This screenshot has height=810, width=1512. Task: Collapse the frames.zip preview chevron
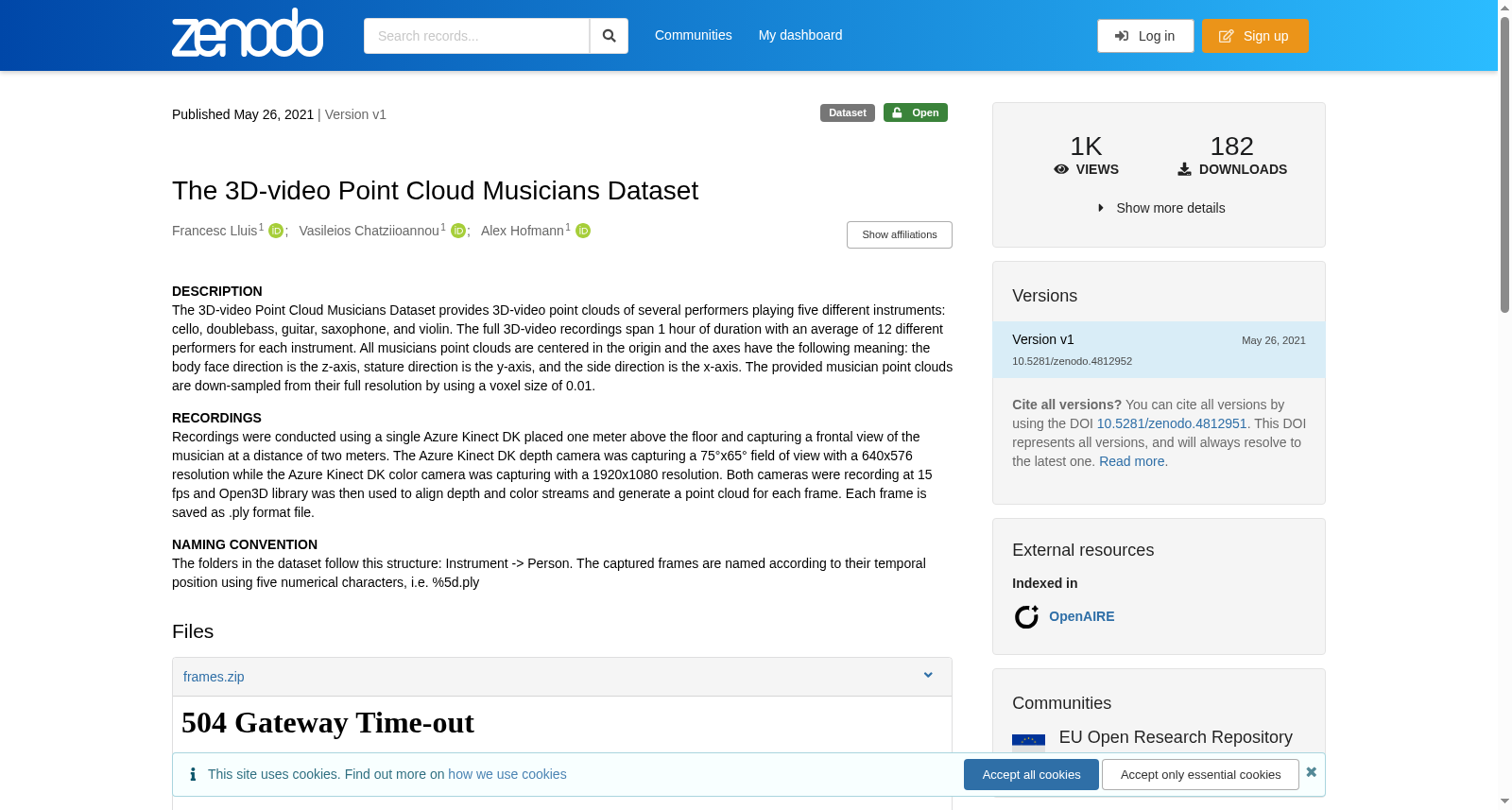928,675
